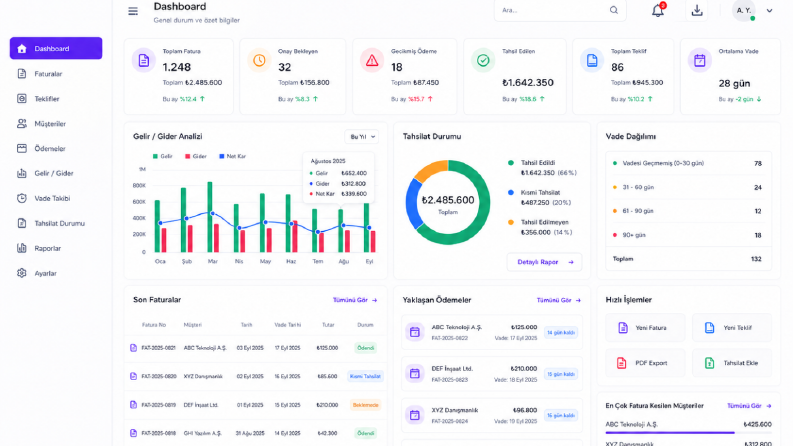Click the Ortalama Vade calendar icon

point(699,61)
